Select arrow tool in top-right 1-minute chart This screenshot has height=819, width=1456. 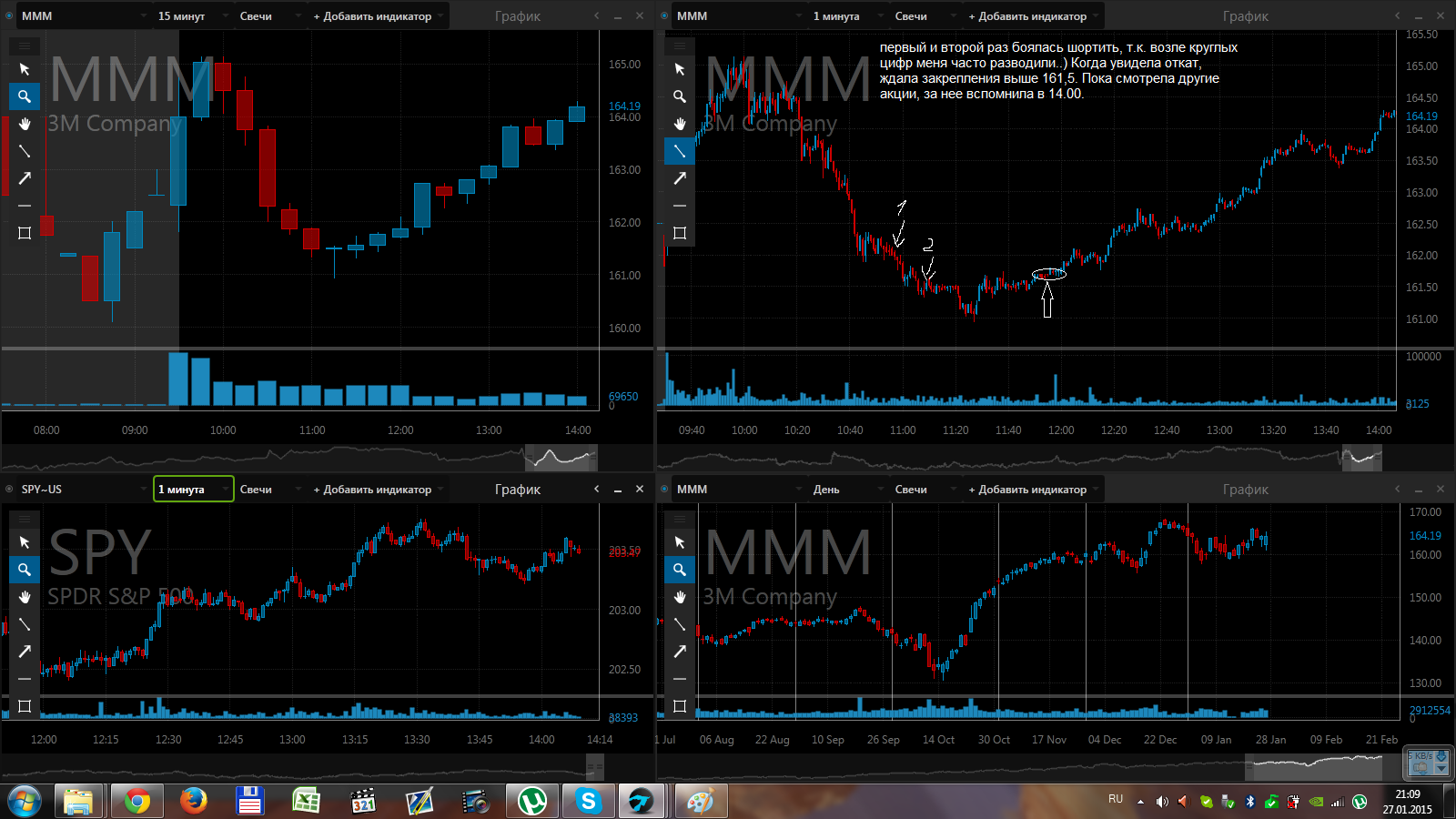[x=680, y=178]
